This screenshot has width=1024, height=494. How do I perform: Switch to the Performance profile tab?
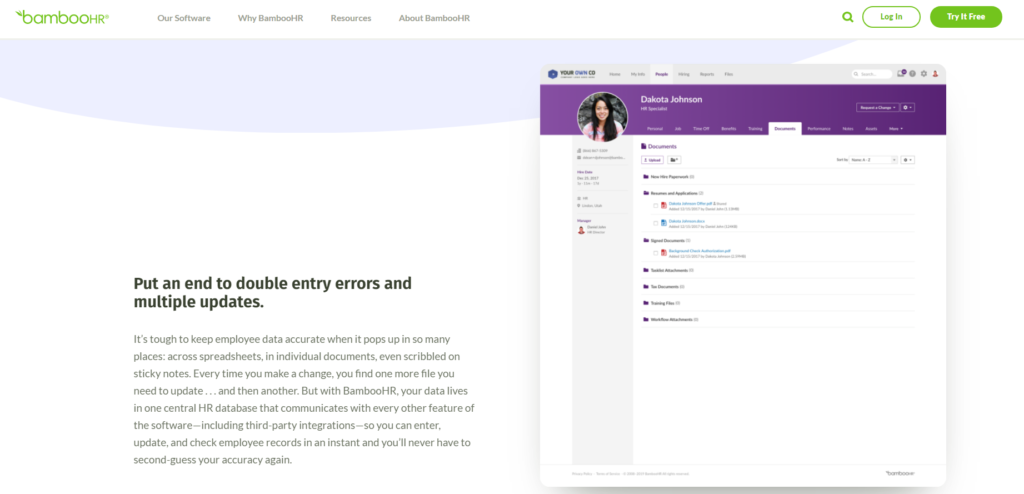point(818,129)
